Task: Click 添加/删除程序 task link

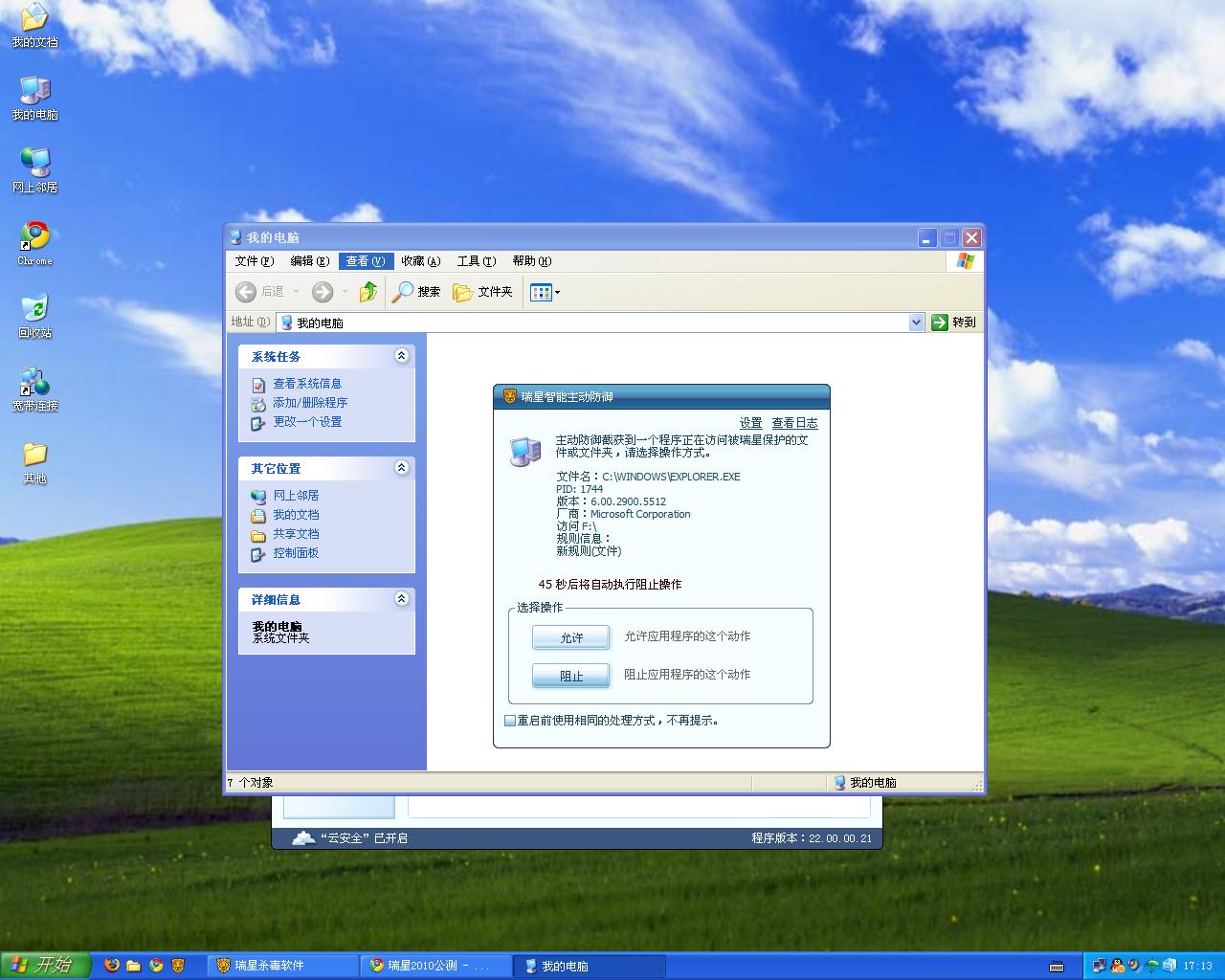Action: coord(310,403)
